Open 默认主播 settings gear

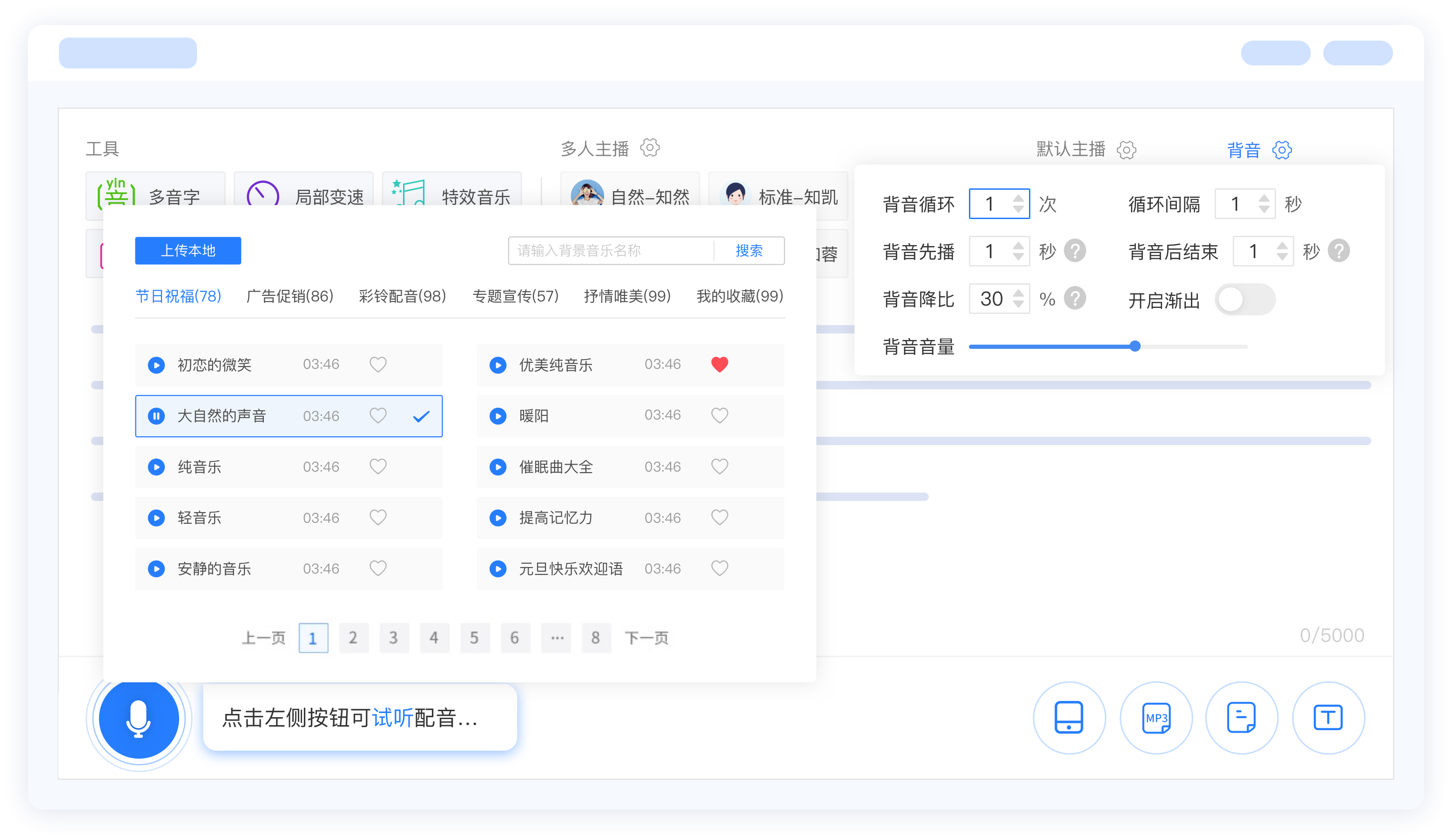[x=1126, y=150]
